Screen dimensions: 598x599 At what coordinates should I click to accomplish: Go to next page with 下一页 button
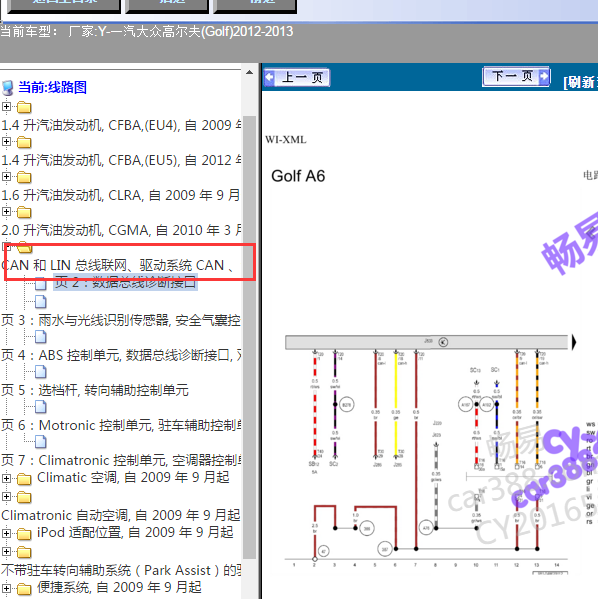click(516, 76)
